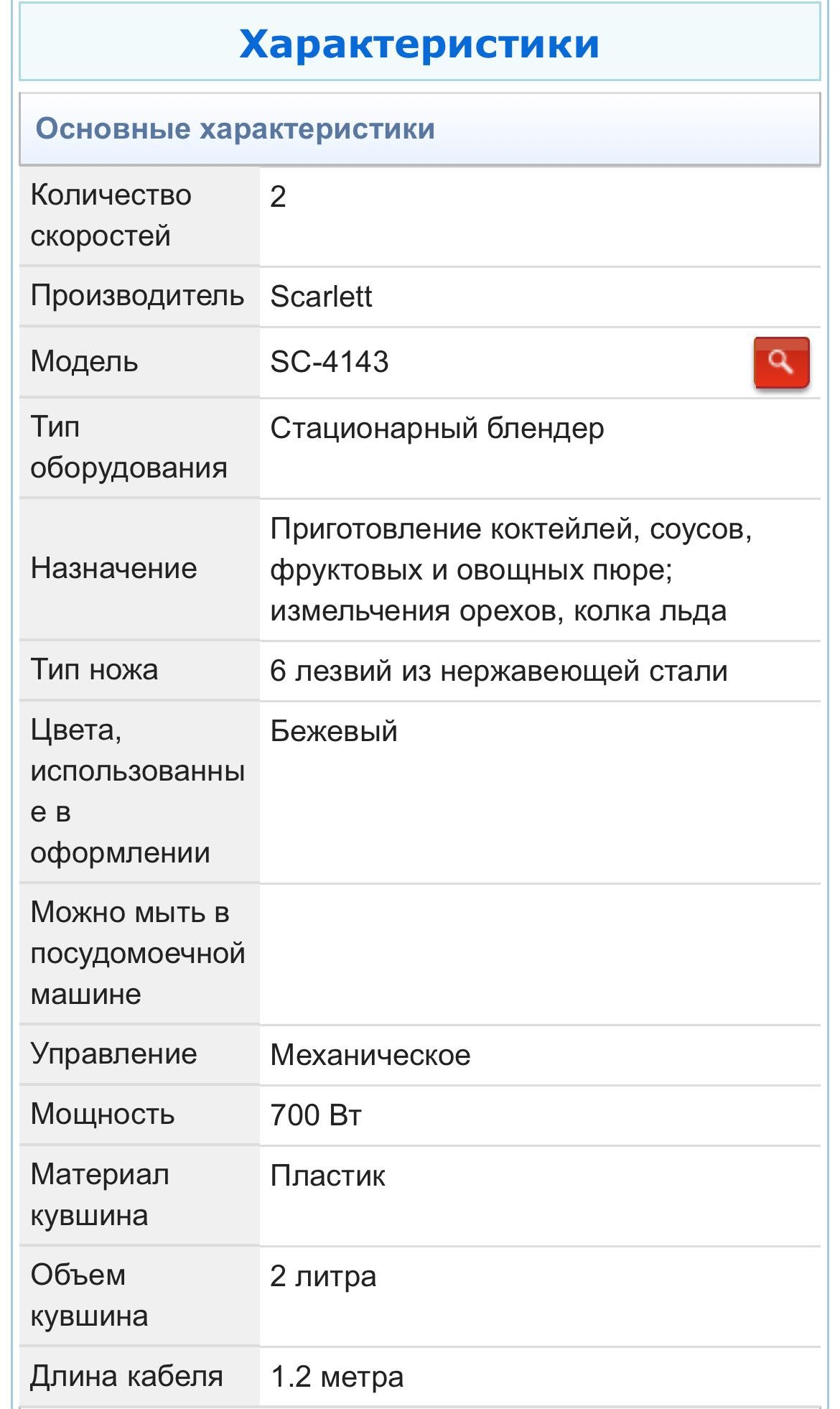Screen dimensions: 840x1409
Task: Select the Пластик jug material value
Action: click(x=328, y=1176)
